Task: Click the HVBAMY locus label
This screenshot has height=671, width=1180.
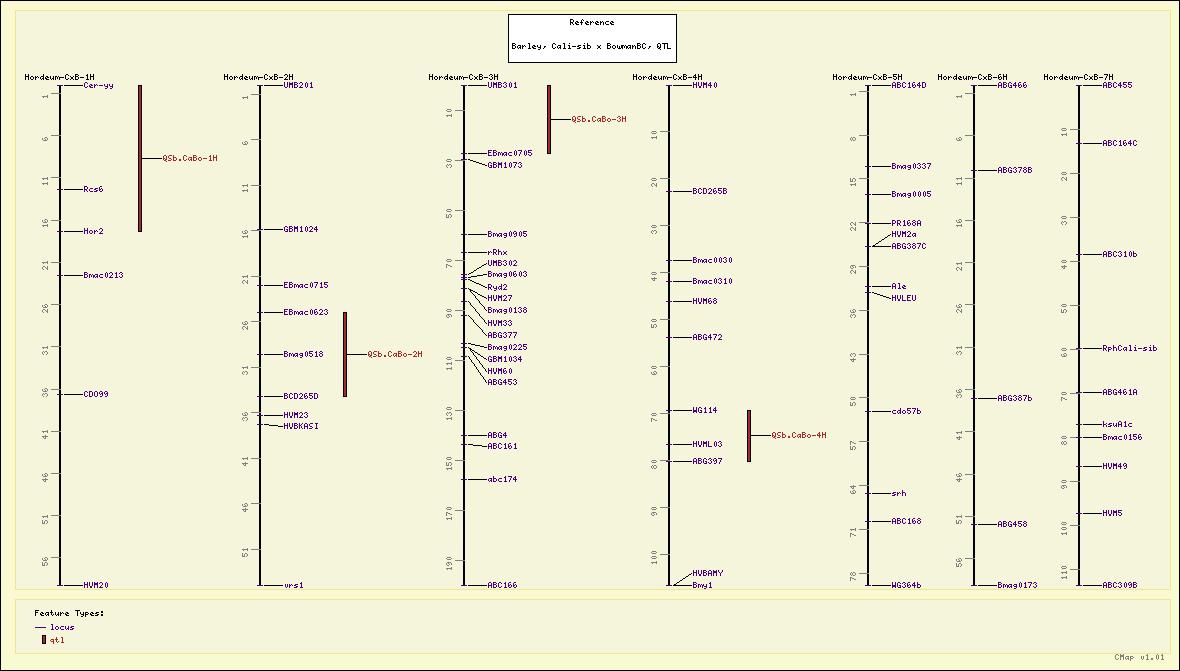Action: click(707, 573)
